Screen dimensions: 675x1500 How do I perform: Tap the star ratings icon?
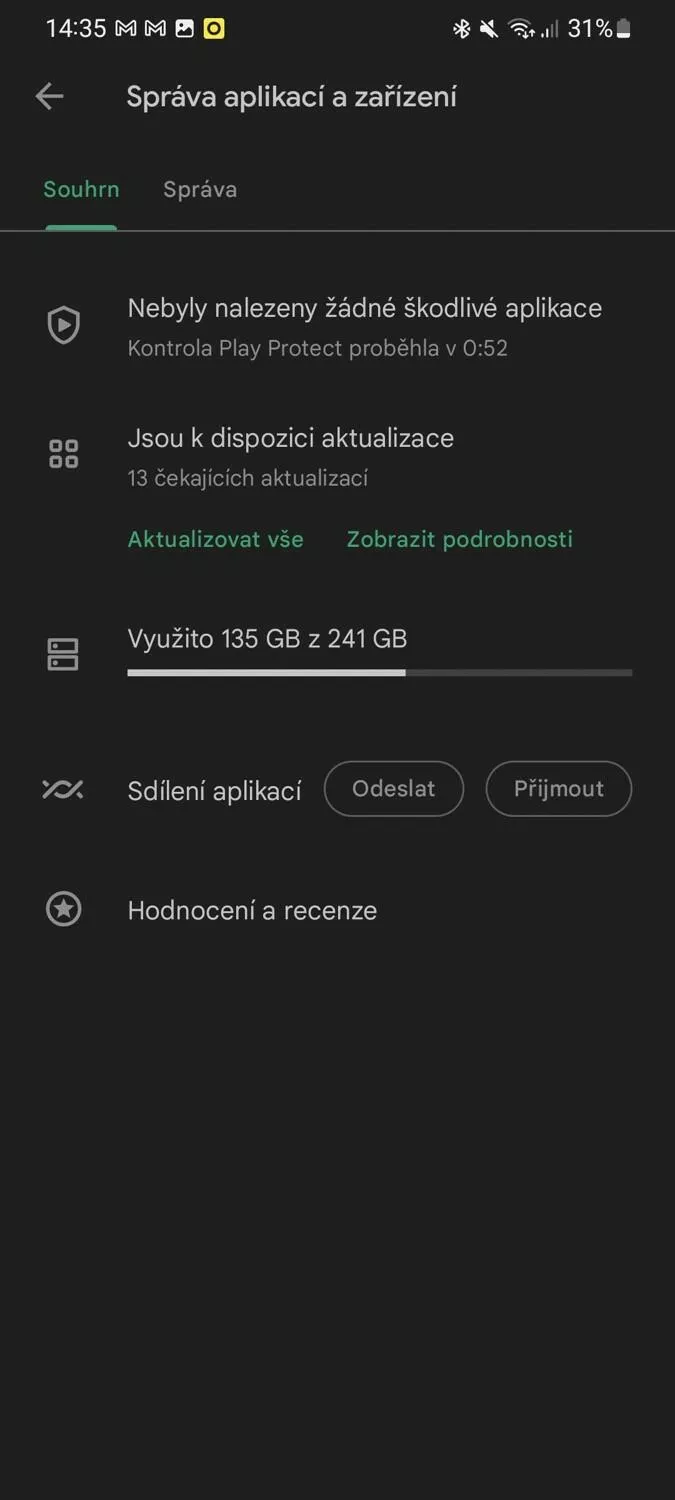click(x=64, y=909)
